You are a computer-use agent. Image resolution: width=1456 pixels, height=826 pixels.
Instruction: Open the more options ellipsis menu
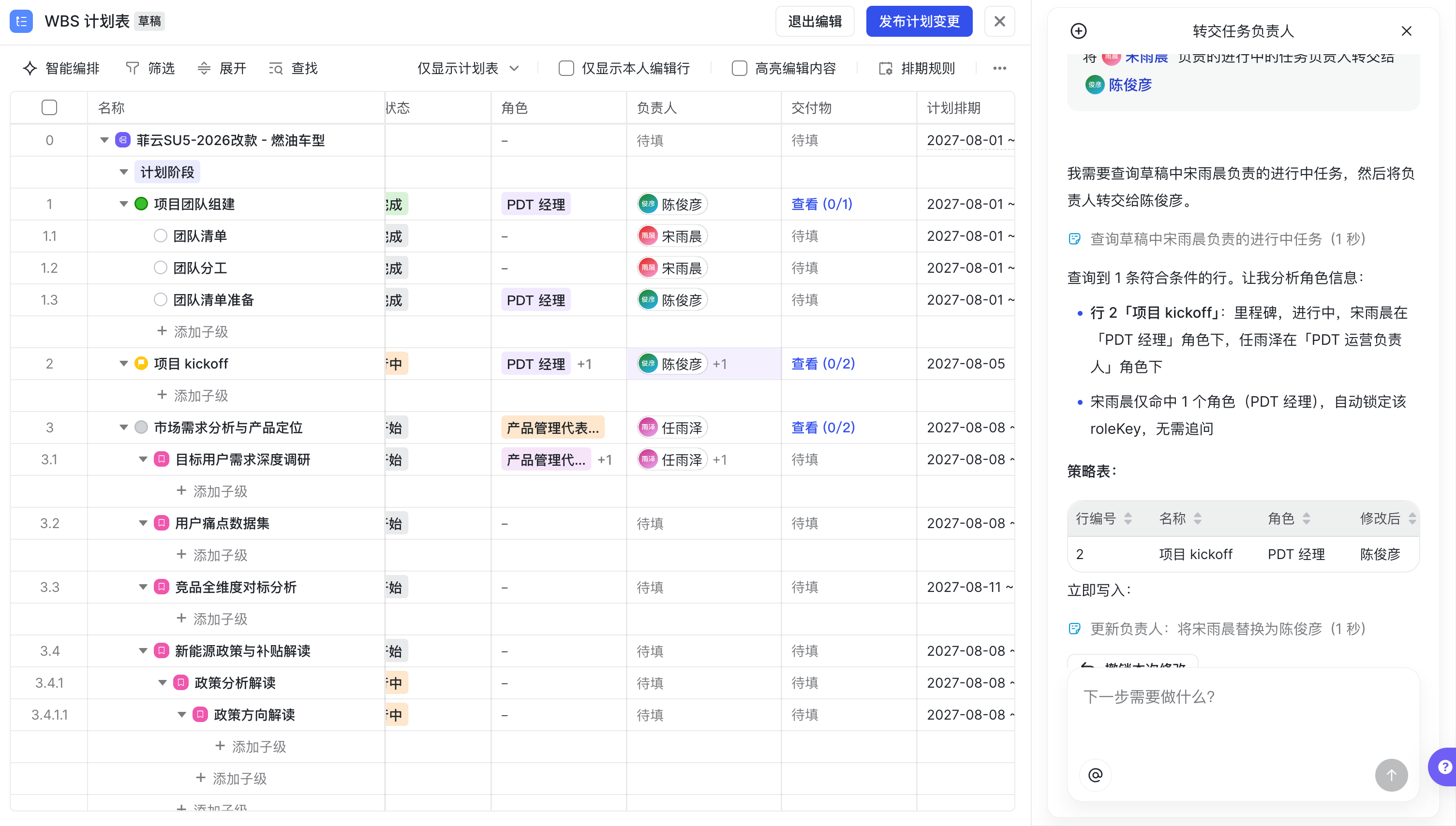1000,69
